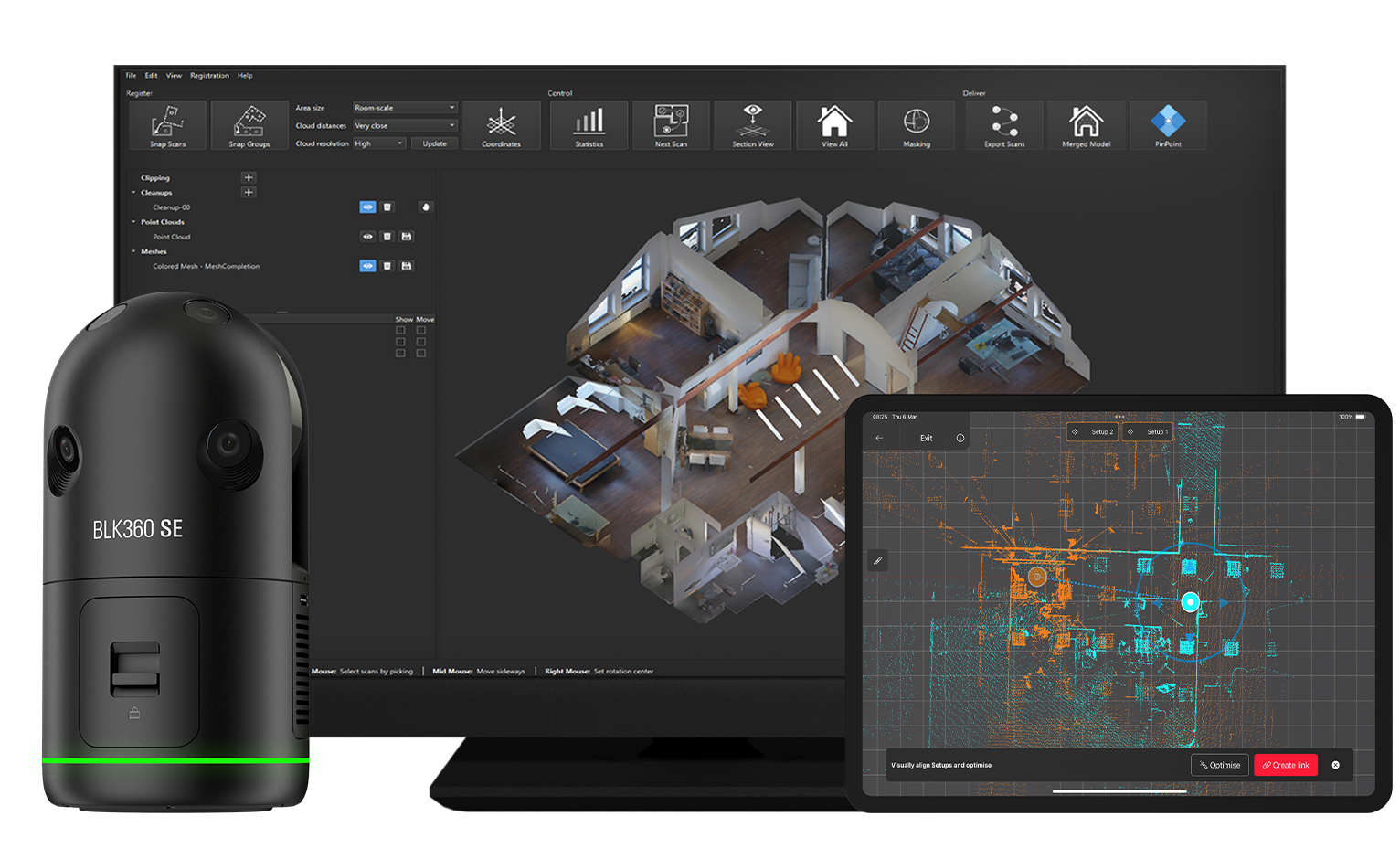Click the Update button
The width and height of the screenshot is (1400, 859).
tap(435, 143)
